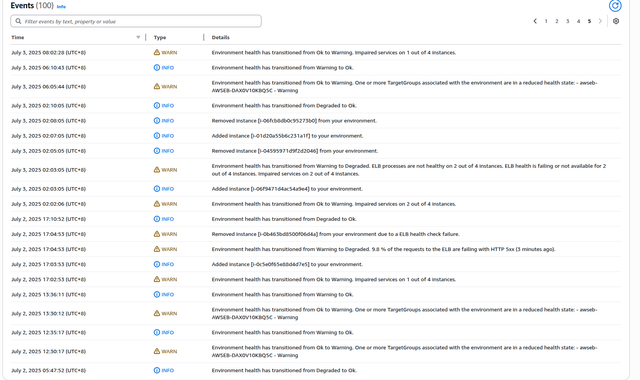Jump to events page 4
Viewport: 640px width, 380px height.
[x=578, y=21]
